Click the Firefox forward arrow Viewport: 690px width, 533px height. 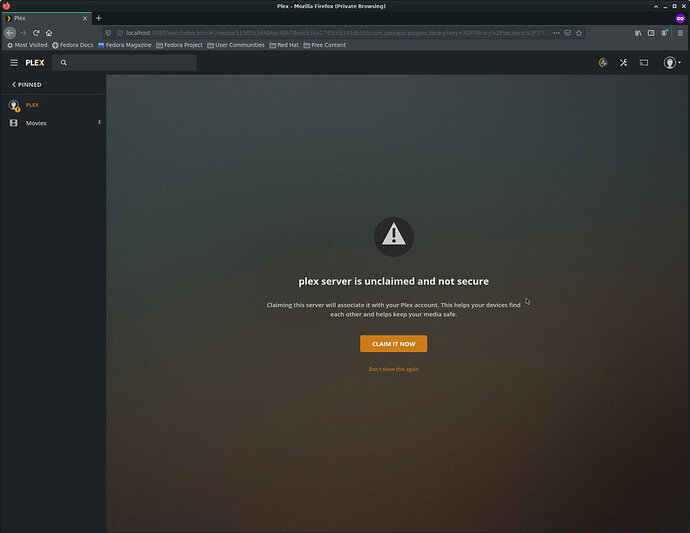tap(23, 33)
